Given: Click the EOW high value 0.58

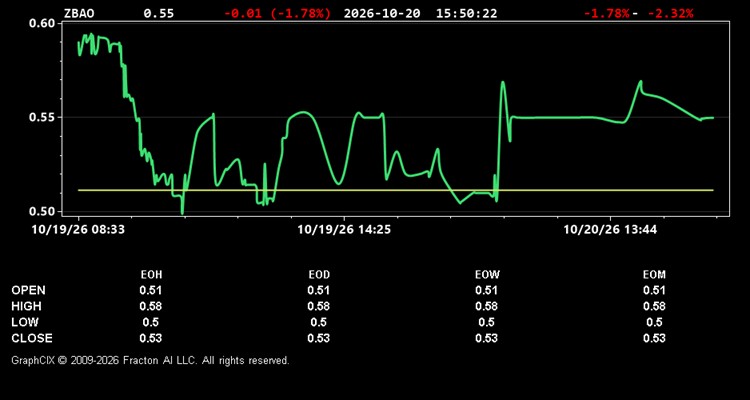Looking at the screenshot, I should click(x=486, y=306).
